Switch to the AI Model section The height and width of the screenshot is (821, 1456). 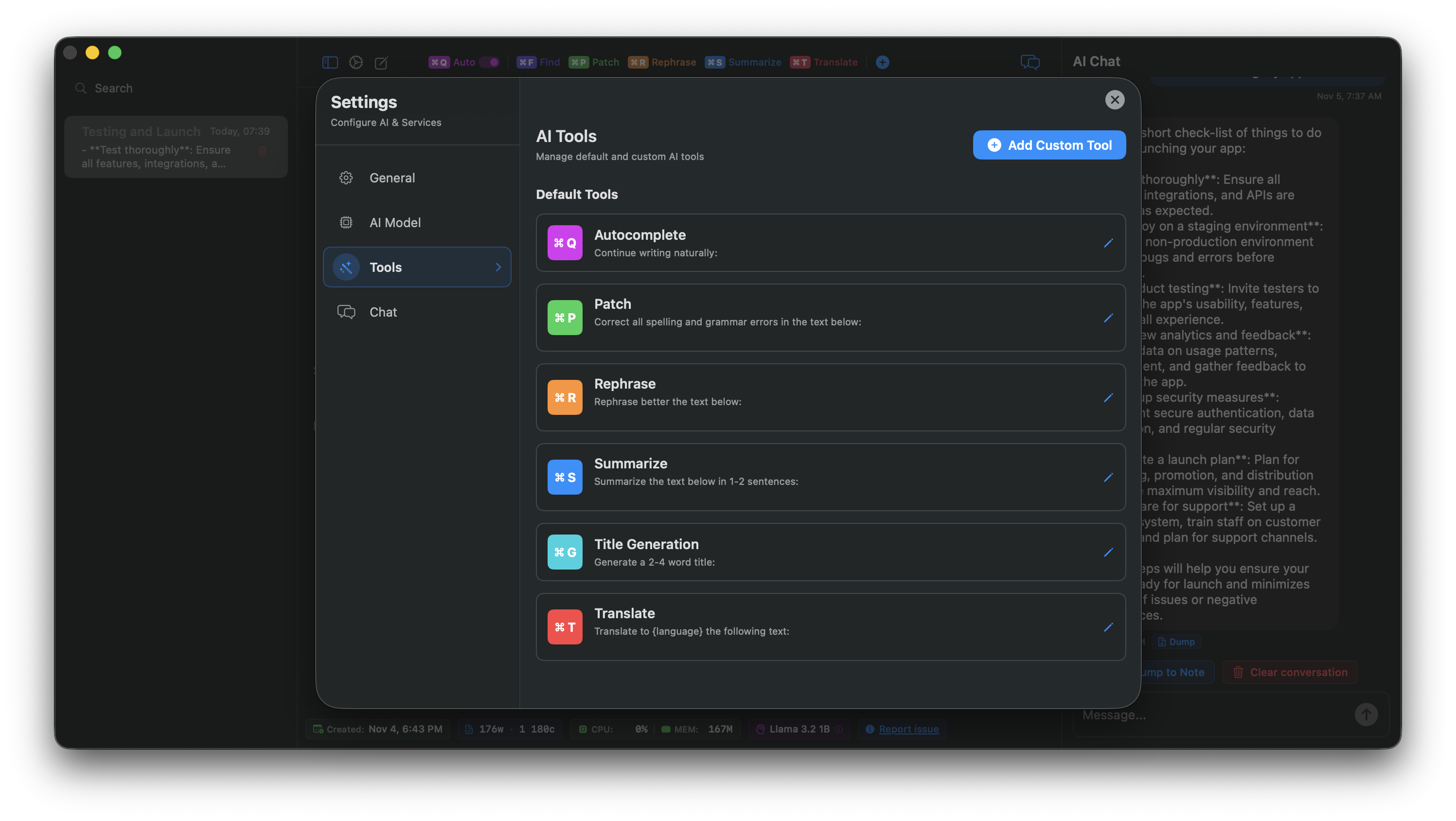394,222
